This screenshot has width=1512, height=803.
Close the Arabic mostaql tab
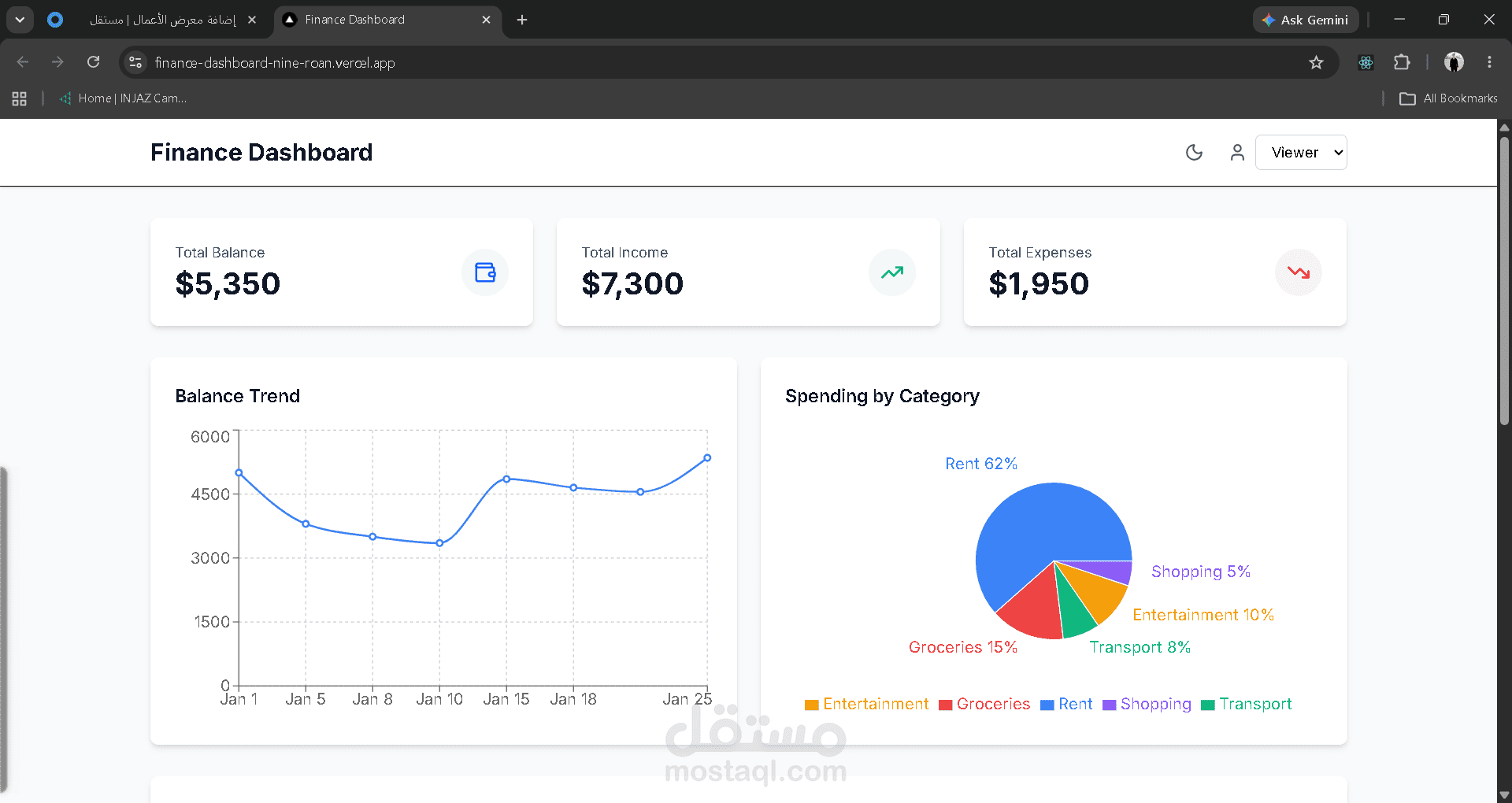252,20
